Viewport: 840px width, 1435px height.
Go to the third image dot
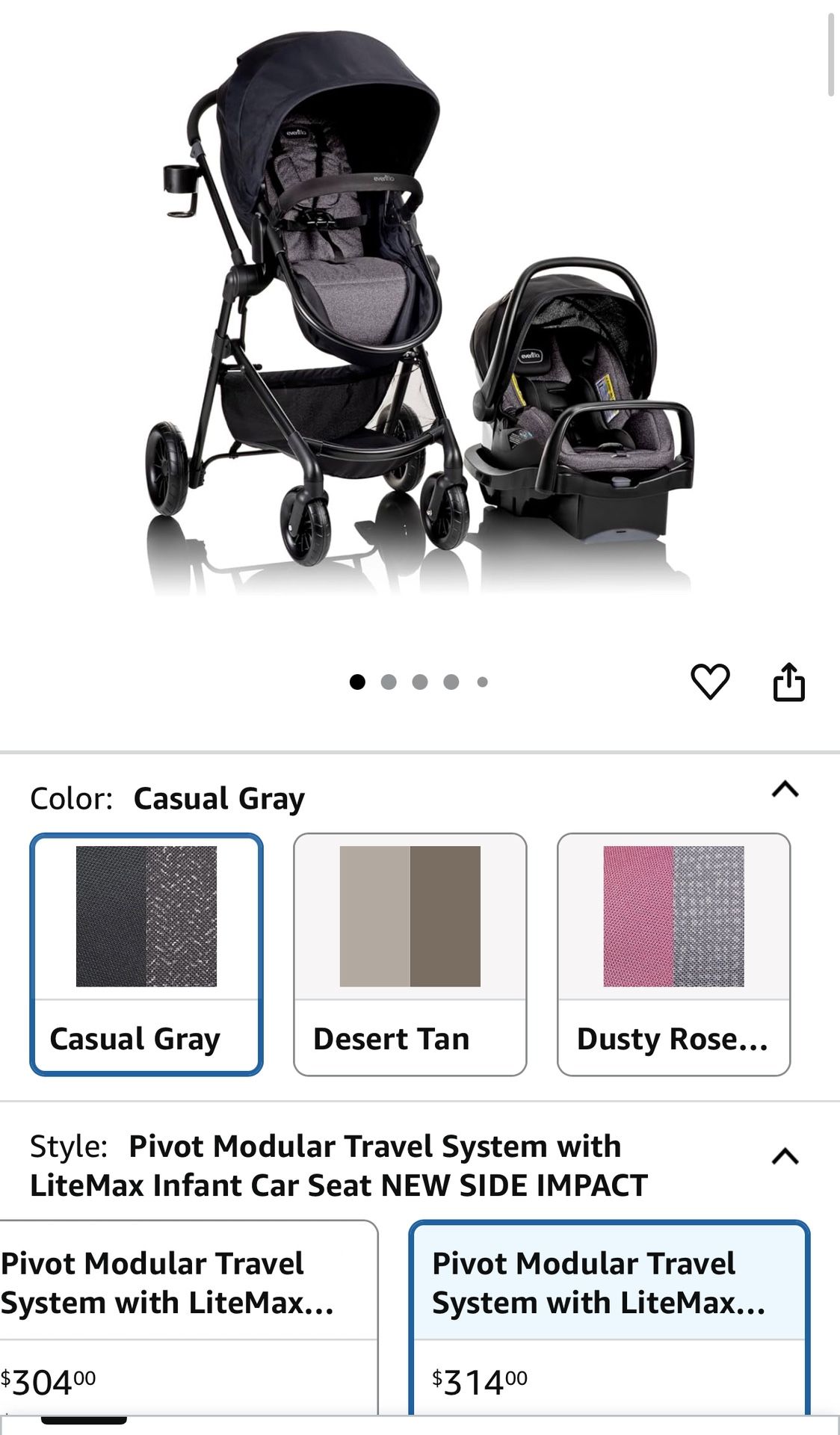pos(420,682)
